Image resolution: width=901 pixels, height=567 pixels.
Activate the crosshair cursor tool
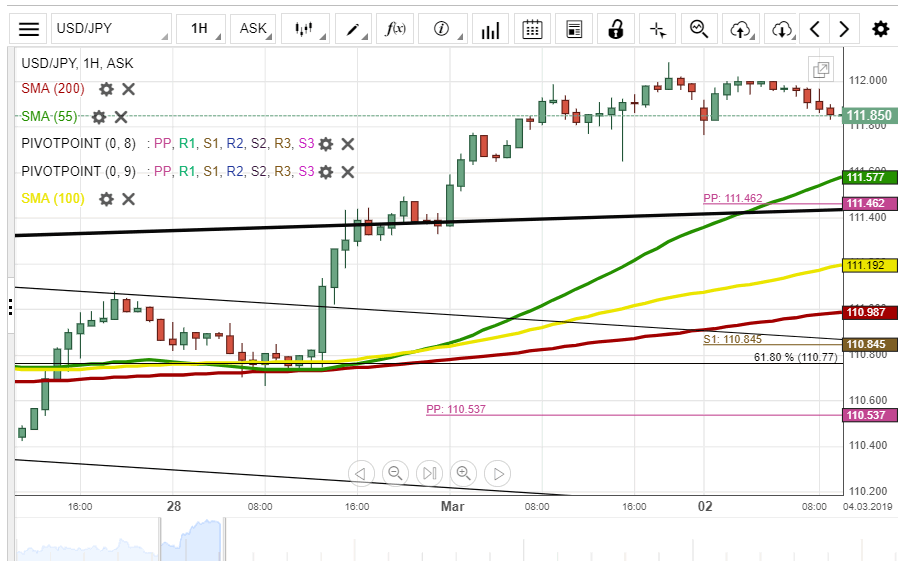click(657, 29)
